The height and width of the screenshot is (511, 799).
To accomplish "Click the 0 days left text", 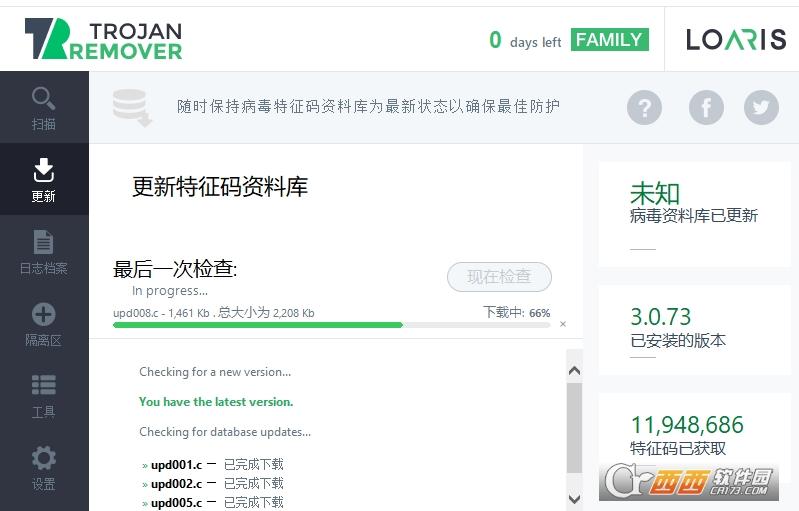I will (525, 40).
